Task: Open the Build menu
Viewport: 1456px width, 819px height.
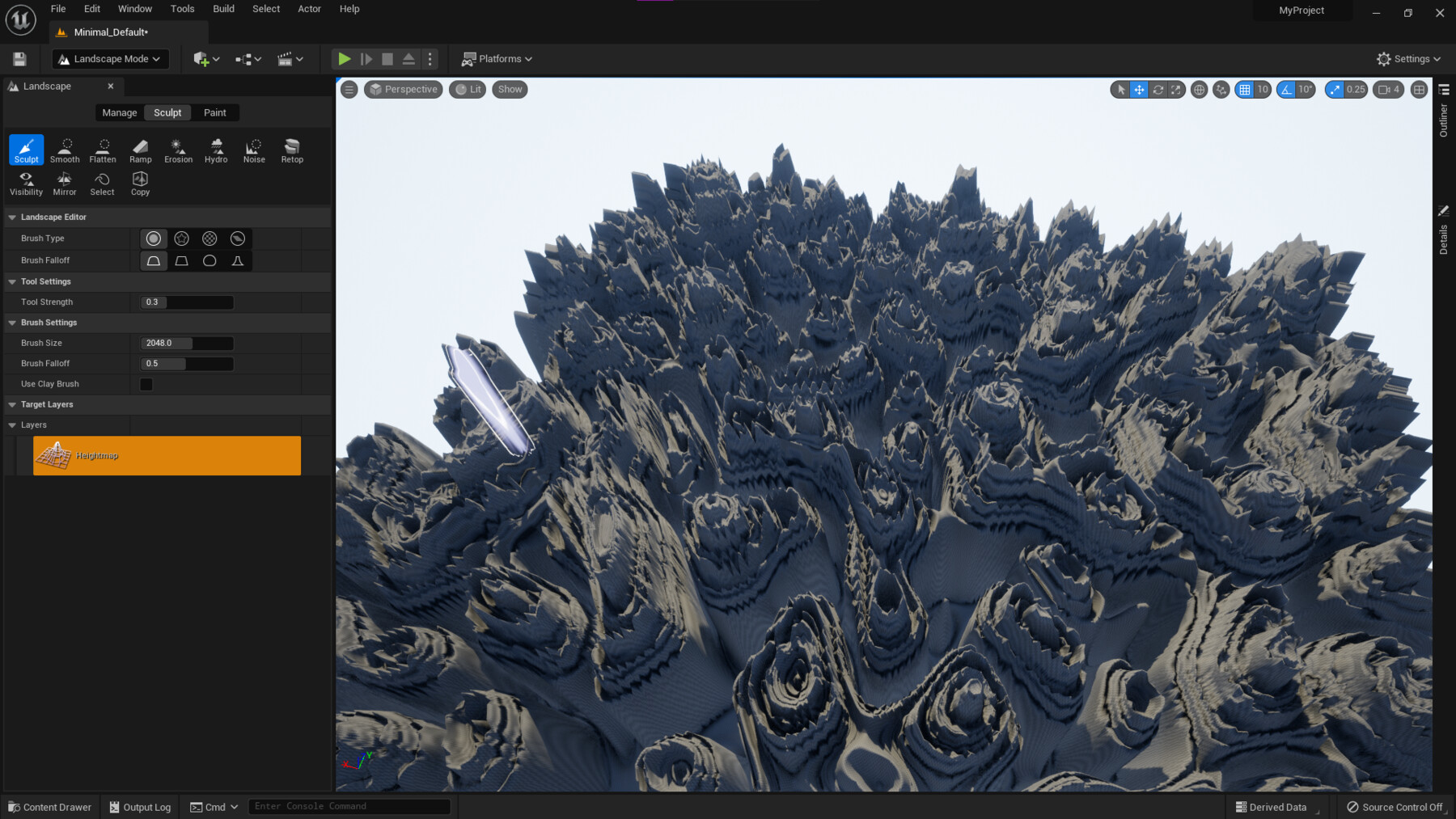Action: 223,9
